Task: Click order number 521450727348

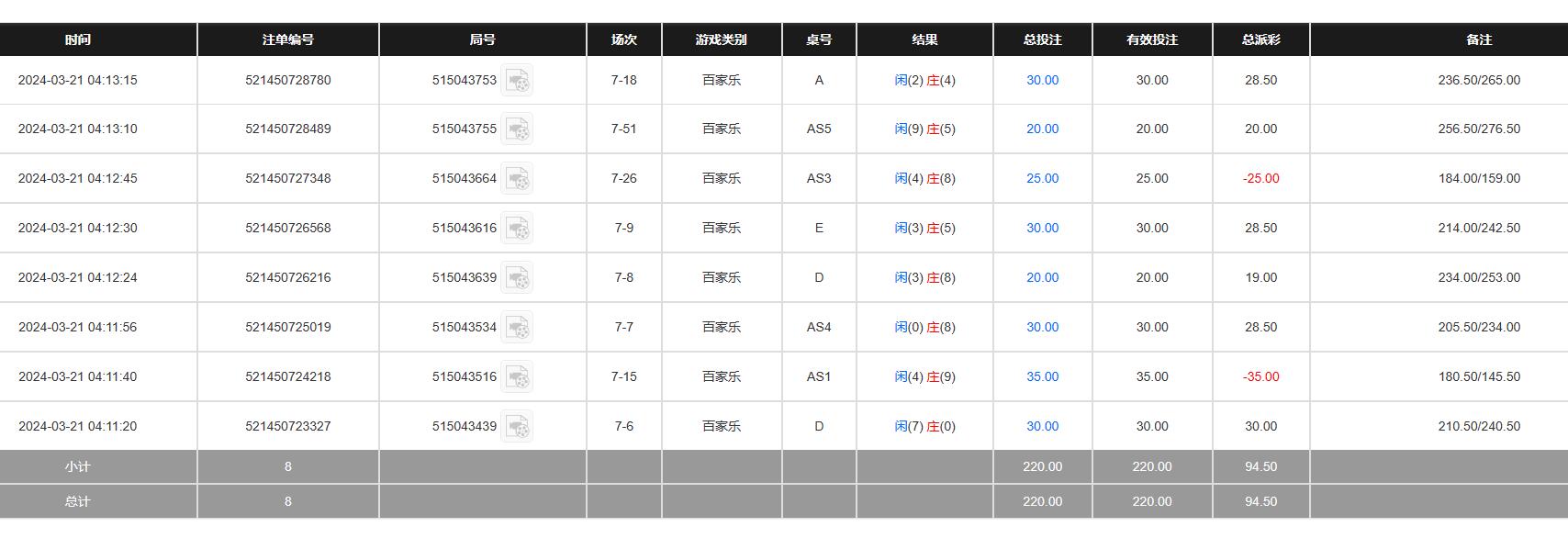Action: click(288, 179)
